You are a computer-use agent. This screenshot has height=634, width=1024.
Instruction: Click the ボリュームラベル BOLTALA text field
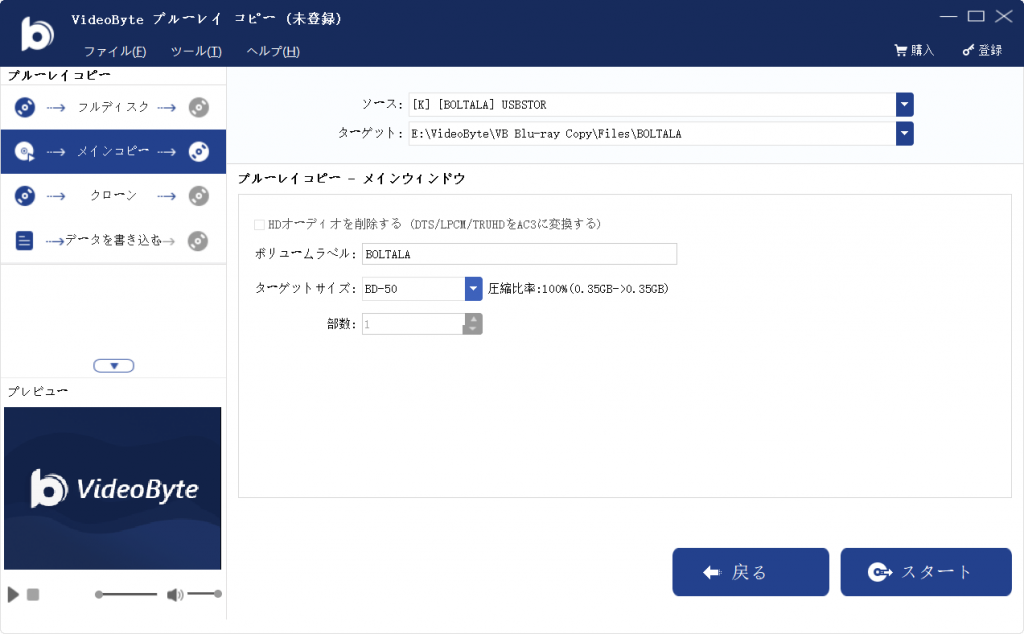[x=519, y=254]
